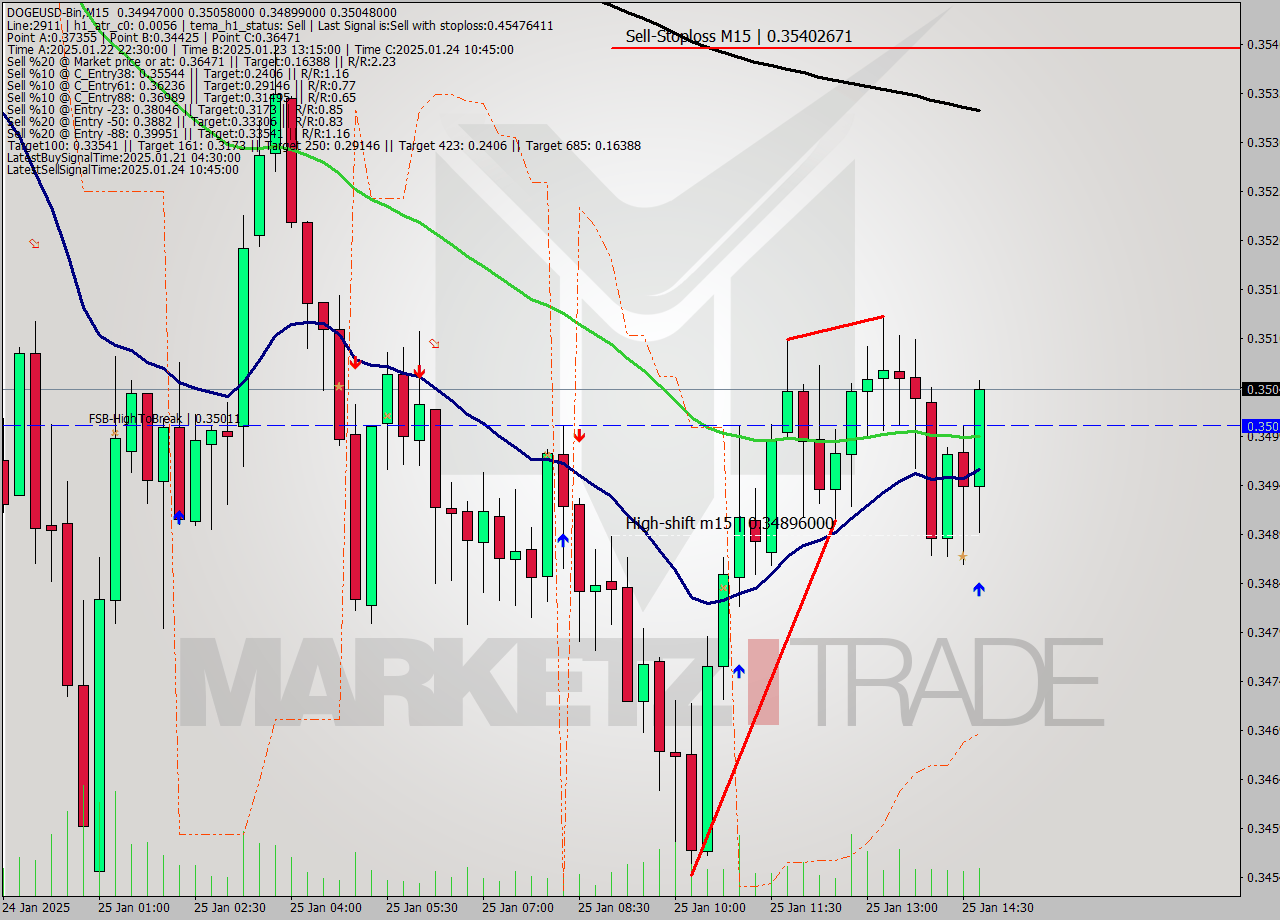The image size is (1280, 920).
Task: Click the 25 Jan 14:30 time axis label
Action: tap(997, 907)
